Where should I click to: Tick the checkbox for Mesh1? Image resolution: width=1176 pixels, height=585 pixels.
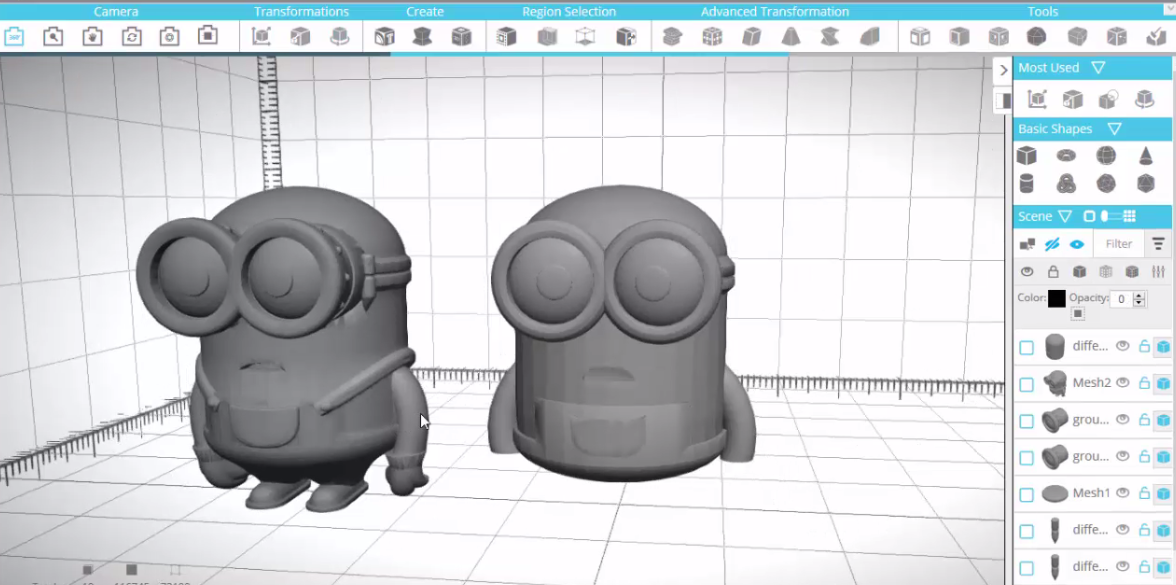pyautogui.click(x=1026, y=495)
